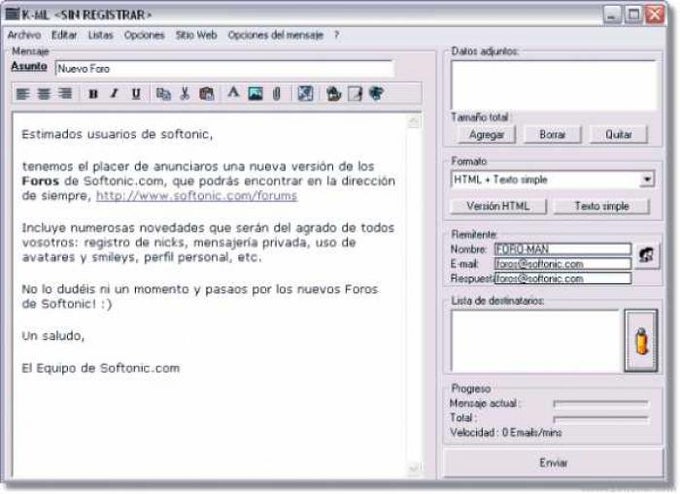
Task: Click the scissors cut icon
Action: tap(185, 94)
